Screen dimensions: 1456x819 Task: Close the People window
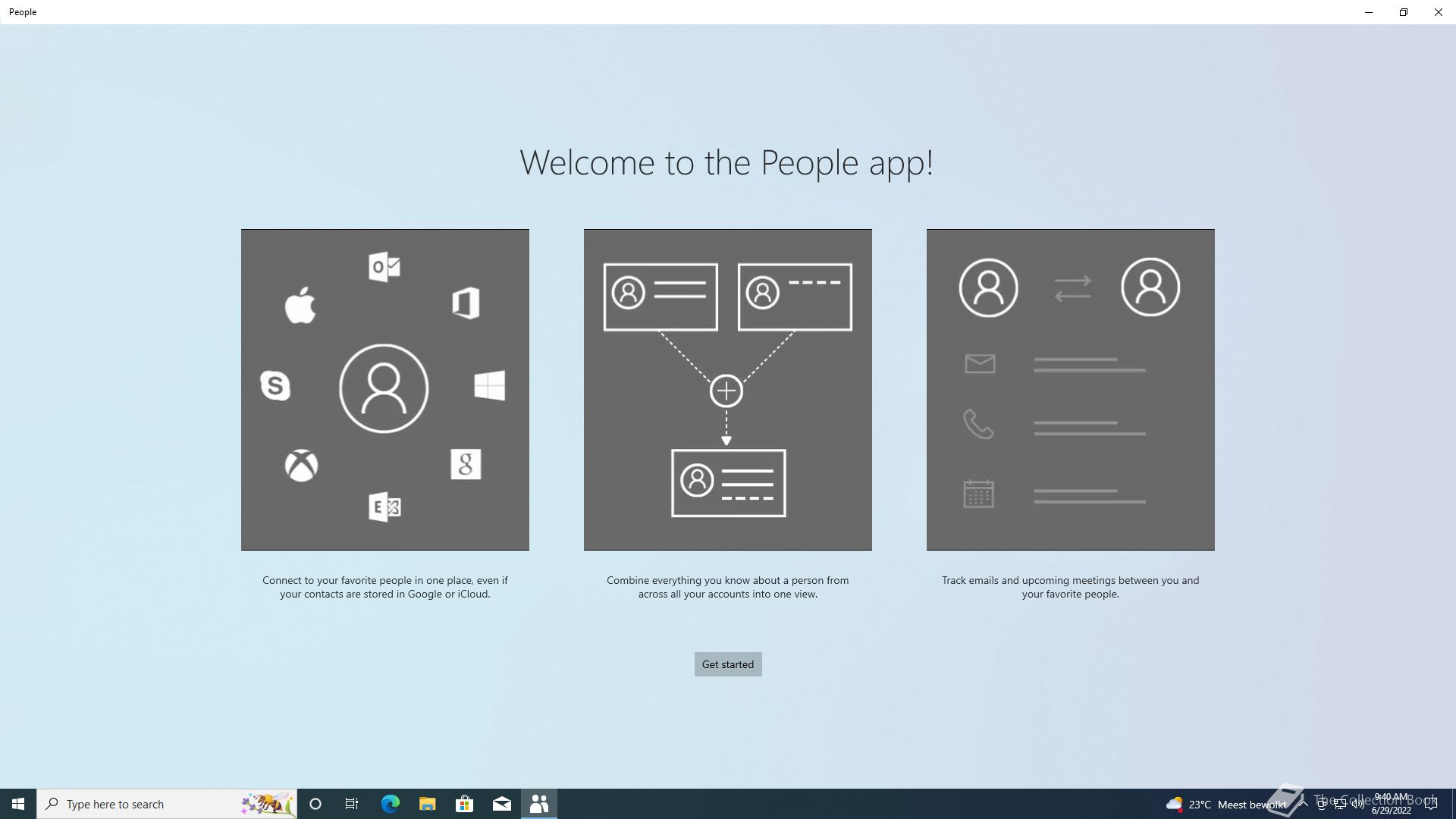click(x=1439, y=12)
